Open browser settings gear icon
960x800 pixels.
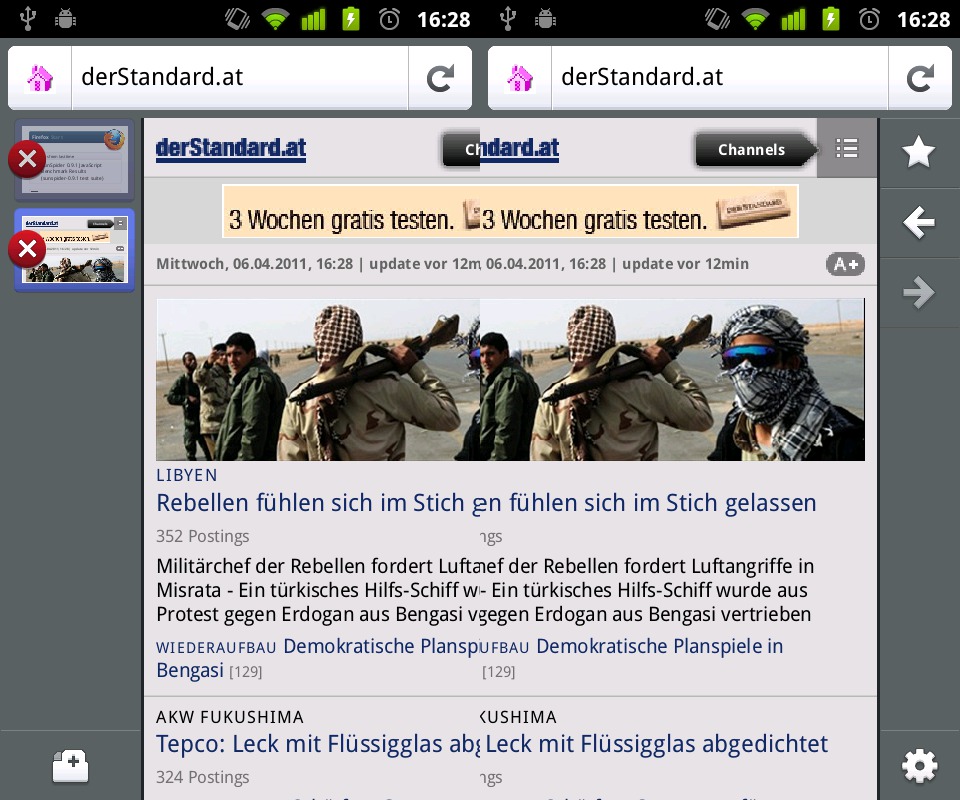point(919,765)
